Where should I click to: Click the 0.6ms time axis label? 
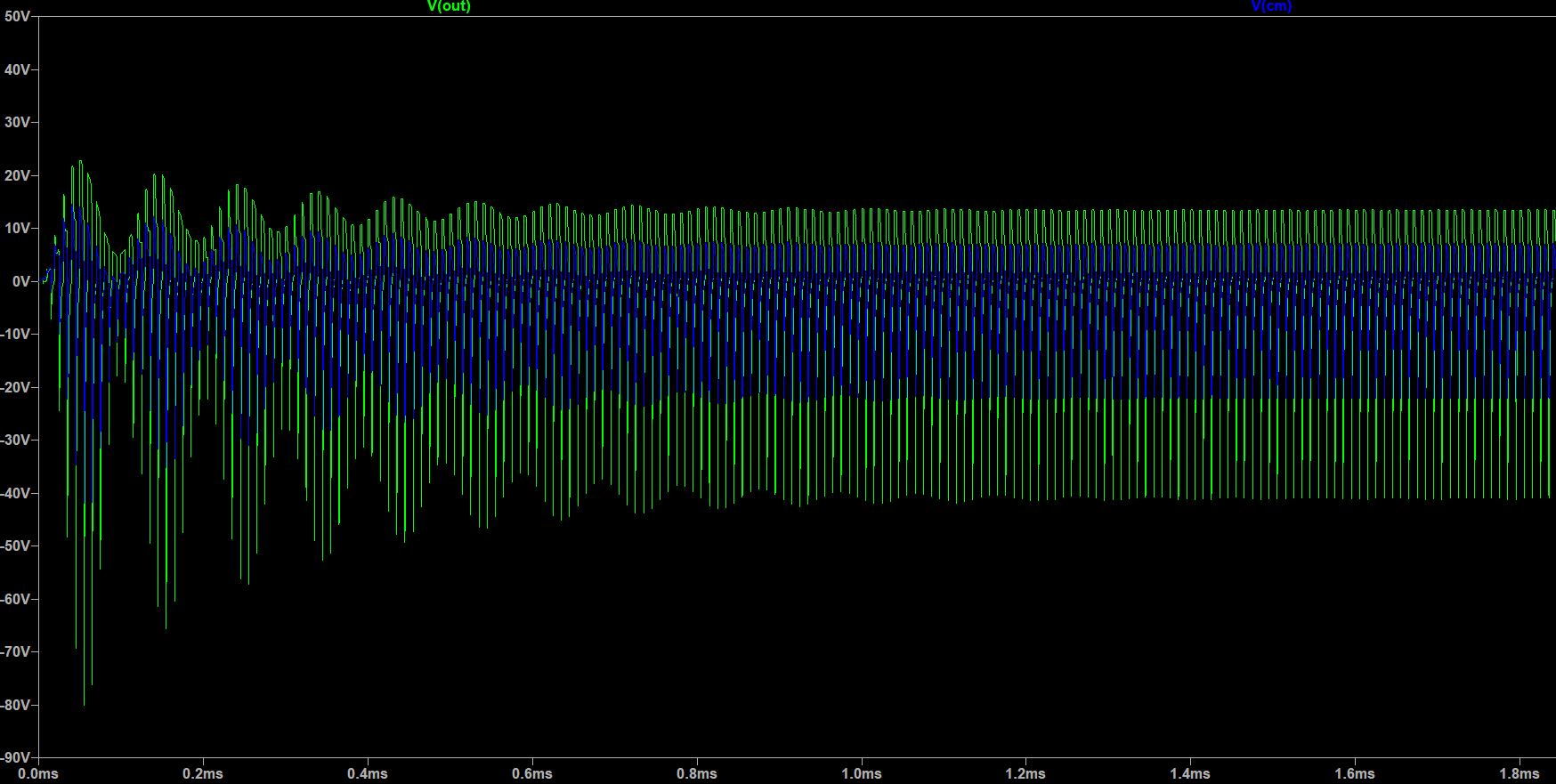(532, 774)
